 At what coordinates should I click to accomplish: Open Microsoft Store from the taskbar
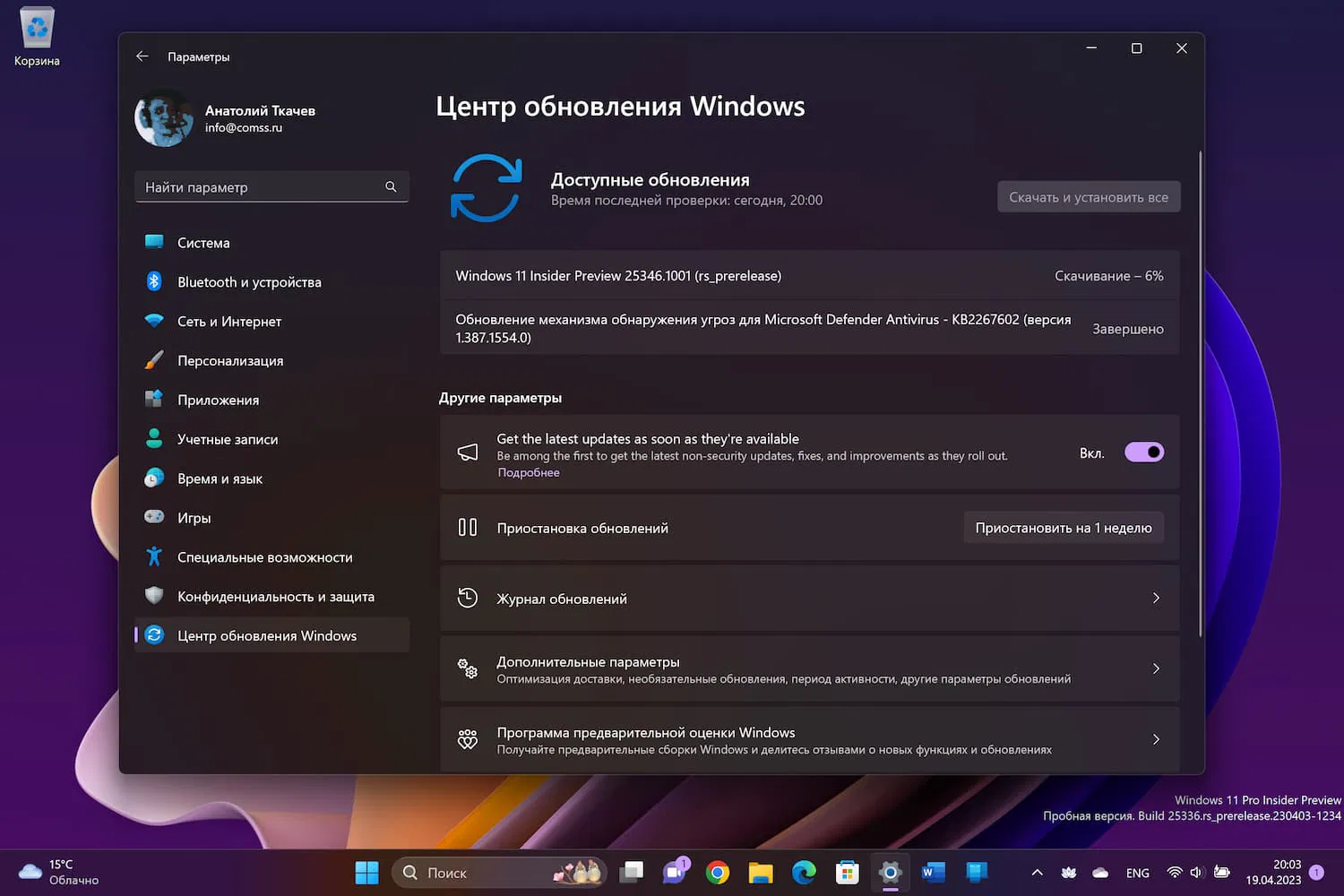(x=847, y=872)
